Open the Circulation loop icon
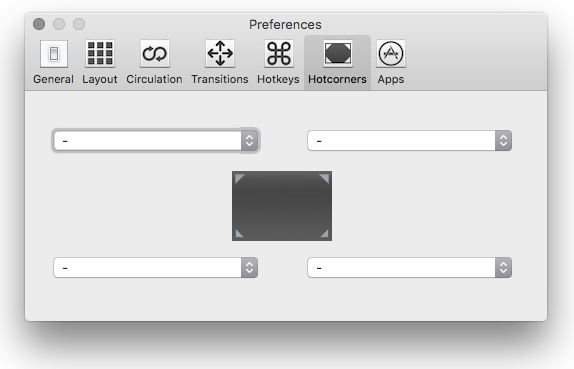574x369 pixels. coord(154,54)
